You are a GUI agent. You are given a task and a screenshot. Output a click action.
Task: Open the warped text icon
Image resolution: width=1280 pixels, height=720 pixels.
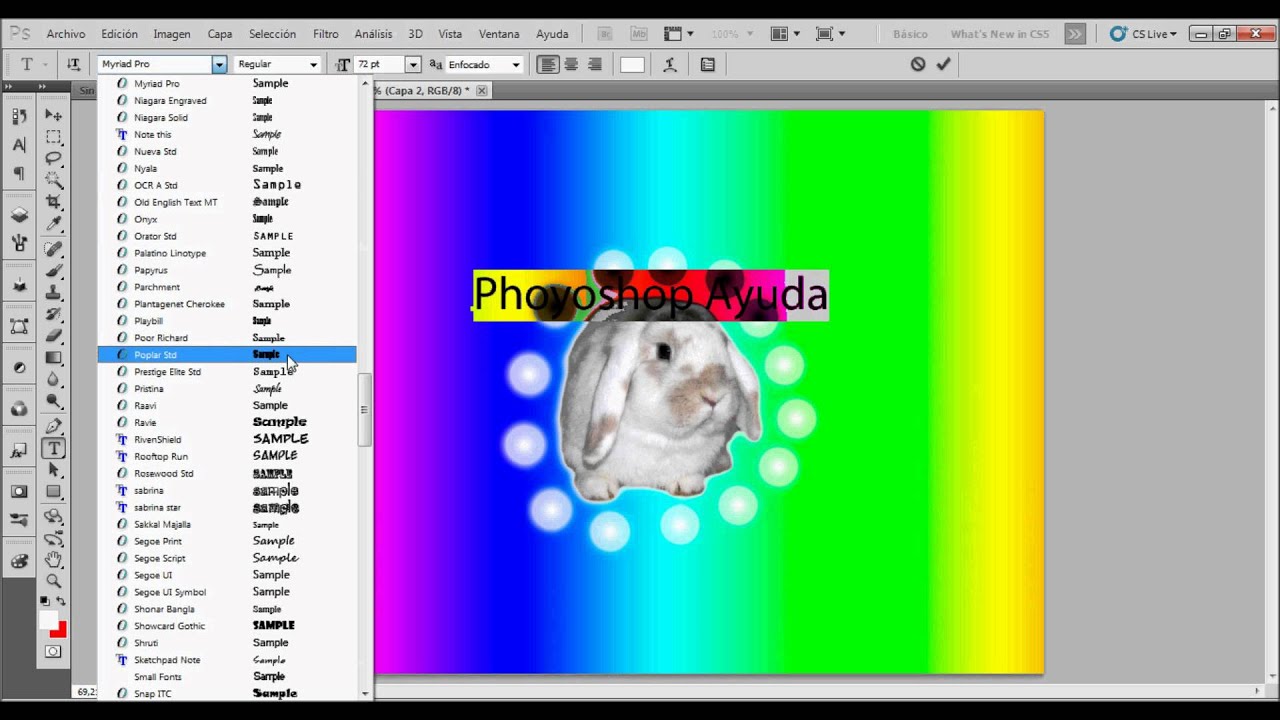point(670,64)
